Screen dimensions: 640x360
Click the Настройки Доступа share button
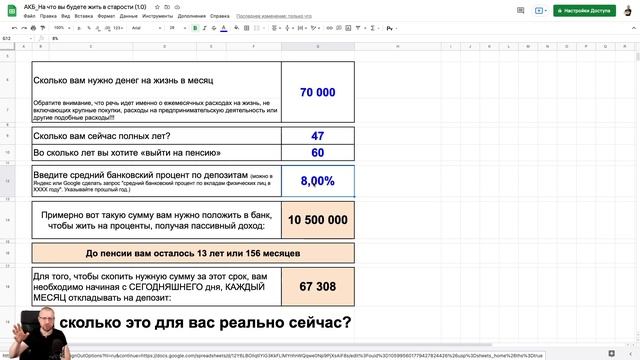[584, 11]
